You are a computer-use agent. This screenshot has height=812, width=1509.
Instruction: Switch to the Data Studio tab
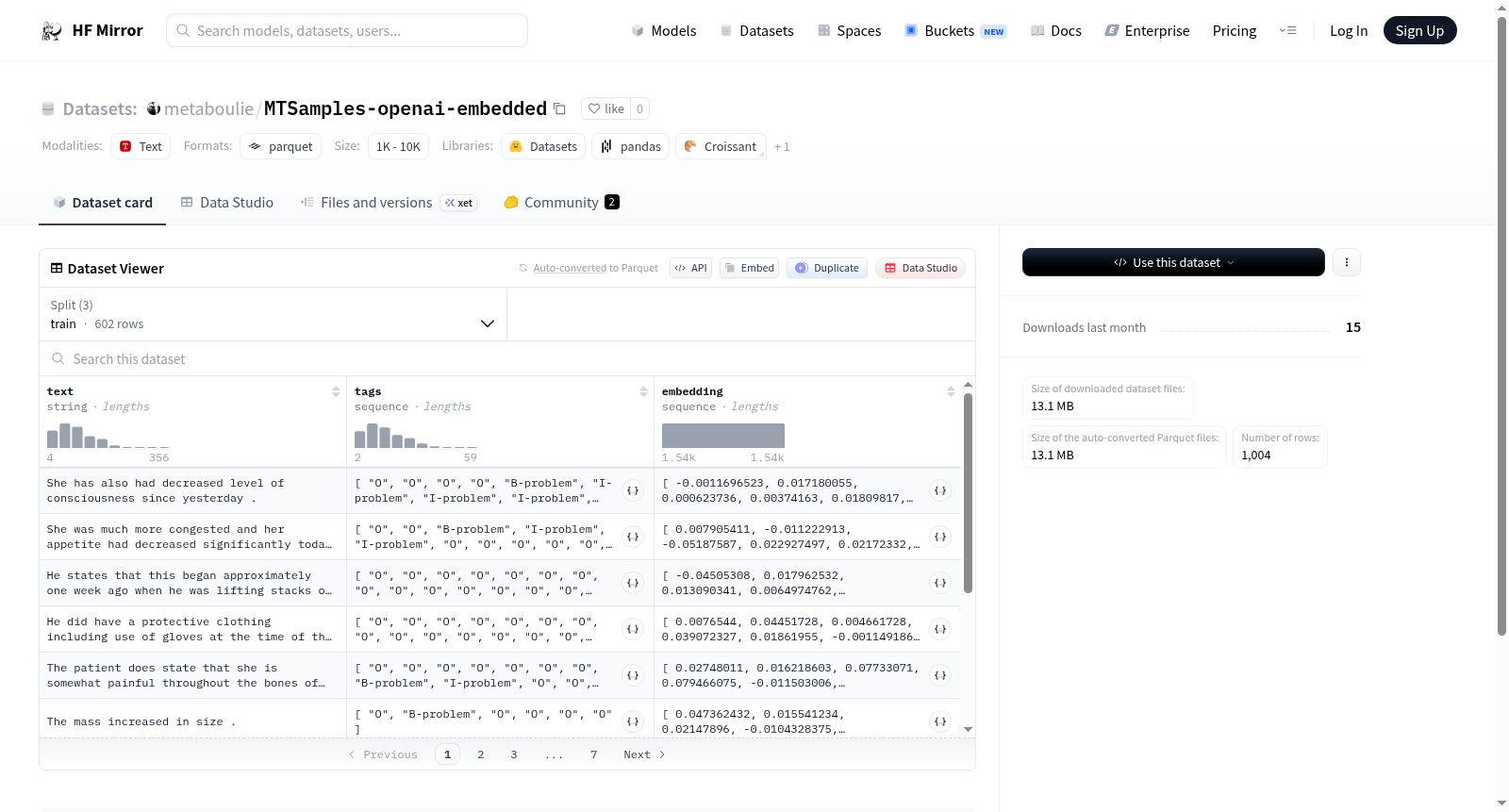click(x=227, y=202)
